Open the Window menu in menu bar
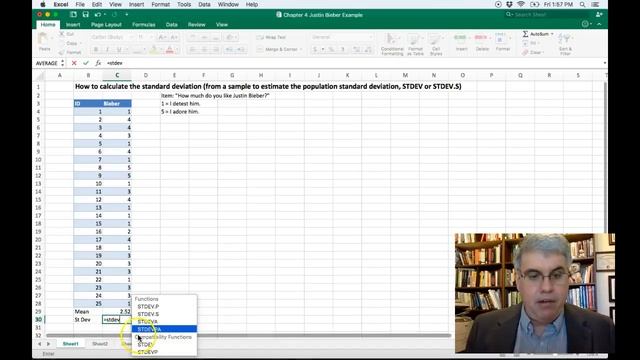The image size is (640, 360). tap(228, 4)
